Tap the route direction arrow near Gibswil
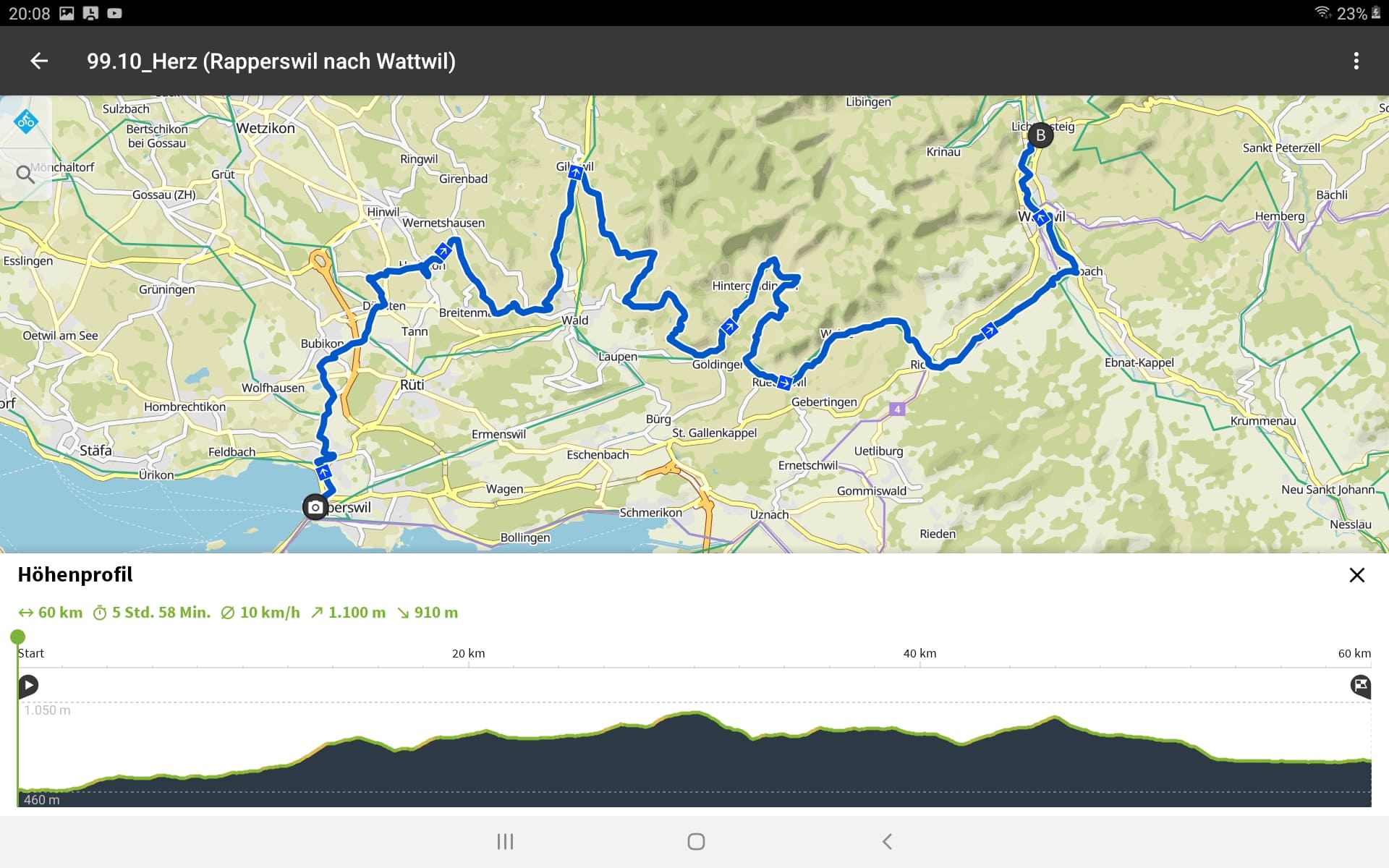Screen dimensions: 1389x868 point(576,172)
